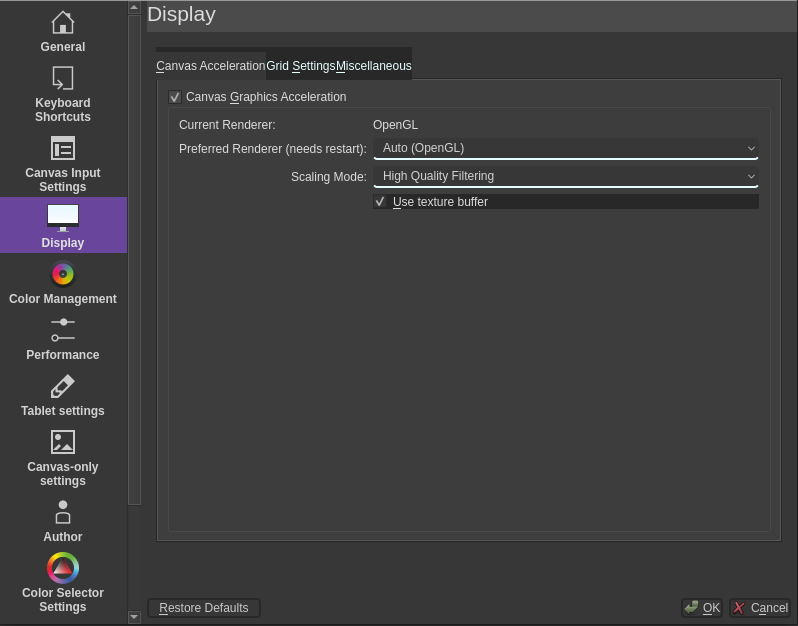Select the Canvas Acceleration tab
Image resolution: width=798 pixels, height=626 pixels.
(210, 66)
